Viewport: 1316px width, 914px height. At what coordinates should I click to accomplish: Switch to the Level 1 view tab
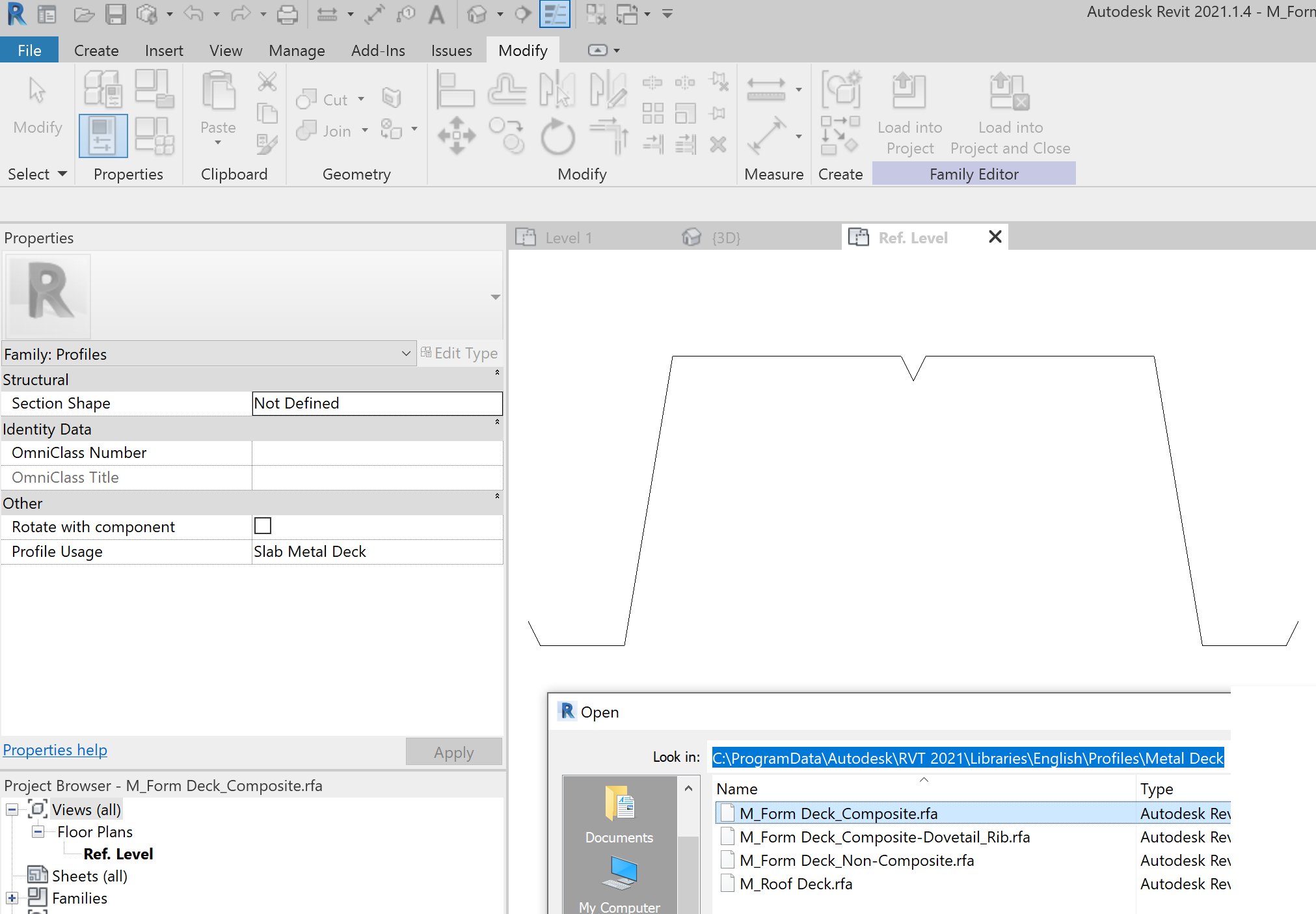coord(569,237)
